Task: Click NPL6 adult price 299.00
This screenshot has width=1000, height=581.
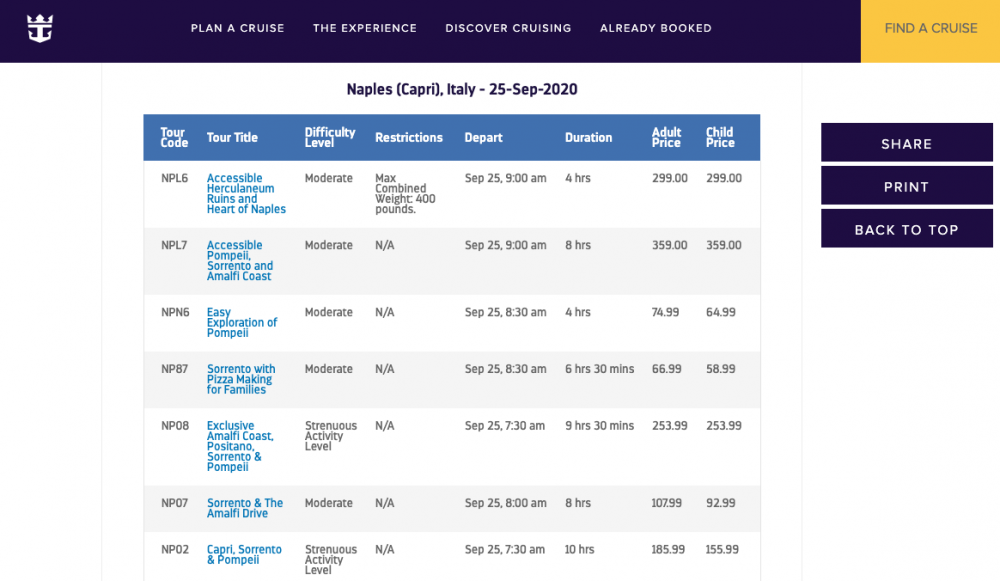Action: [x=670, y=178]
